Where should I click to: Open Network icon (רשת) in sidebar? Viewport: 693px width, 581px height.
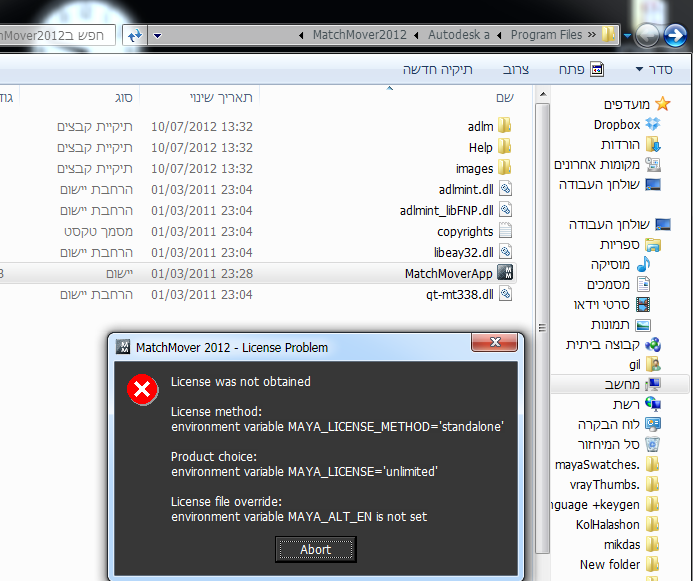653,404
